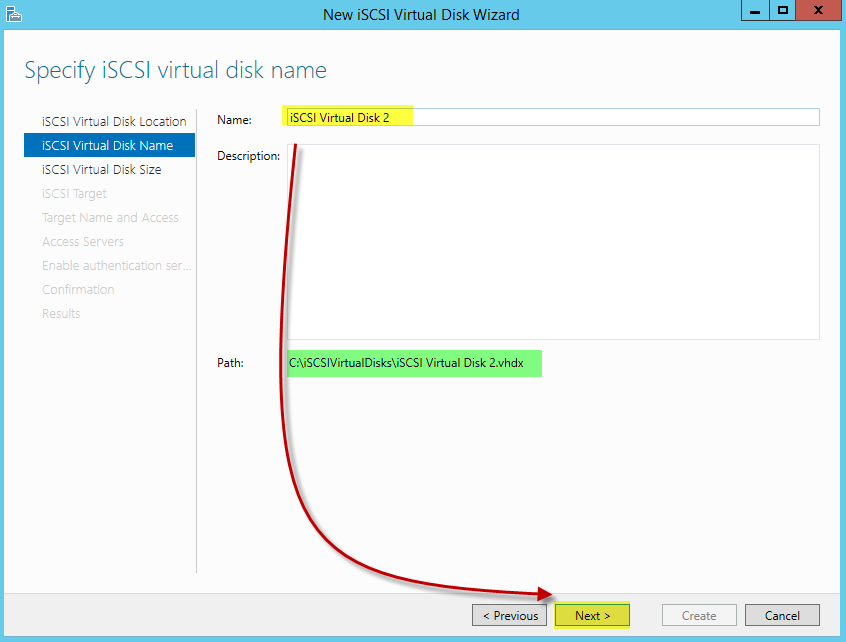This screenshot has height=642, width=846.
Task: Select iSCSI Virtual Disk Name step
Action: [110, 146]
